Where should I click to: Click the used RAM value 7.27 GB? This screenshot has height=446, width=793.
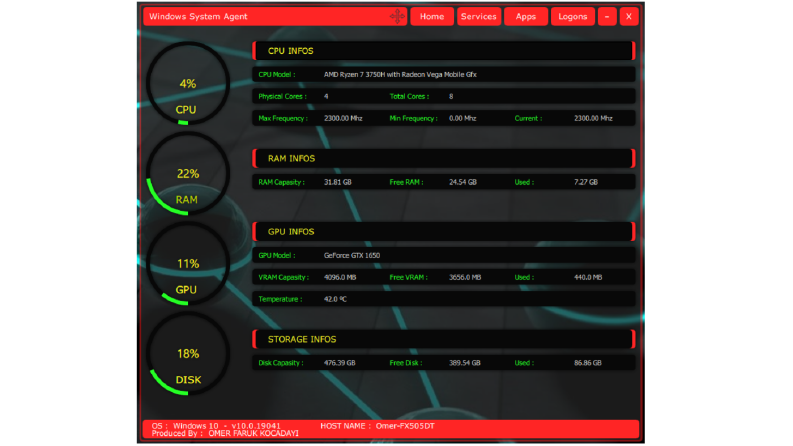click(586, 182)
